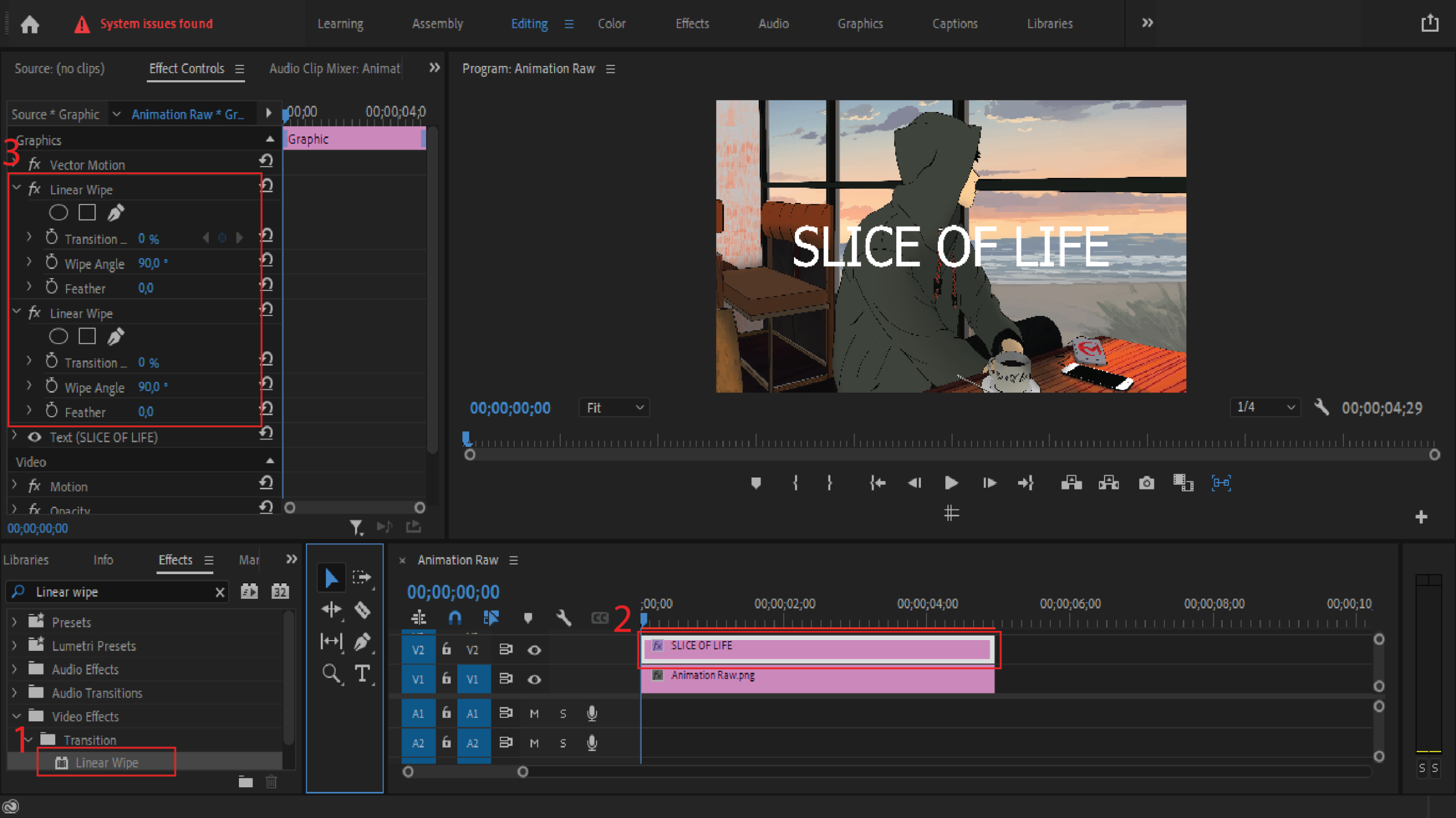Open the 1/4 playback resolution dropdown
Viewport: 1456px width, 818px height.
(1265, 407)
